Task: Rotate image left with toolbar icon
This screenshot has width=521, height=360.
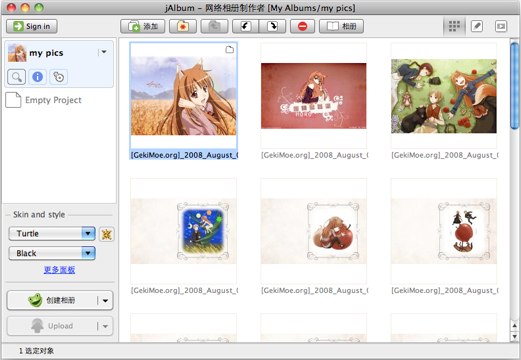Action: click(x=245, y=26)
